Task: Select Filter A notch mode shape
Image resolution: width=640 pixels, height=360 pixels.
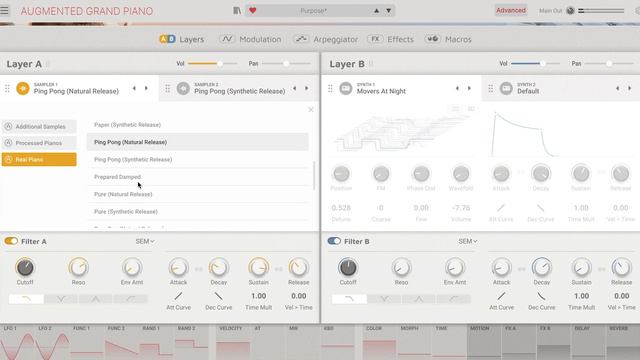Action: (61, 299)
